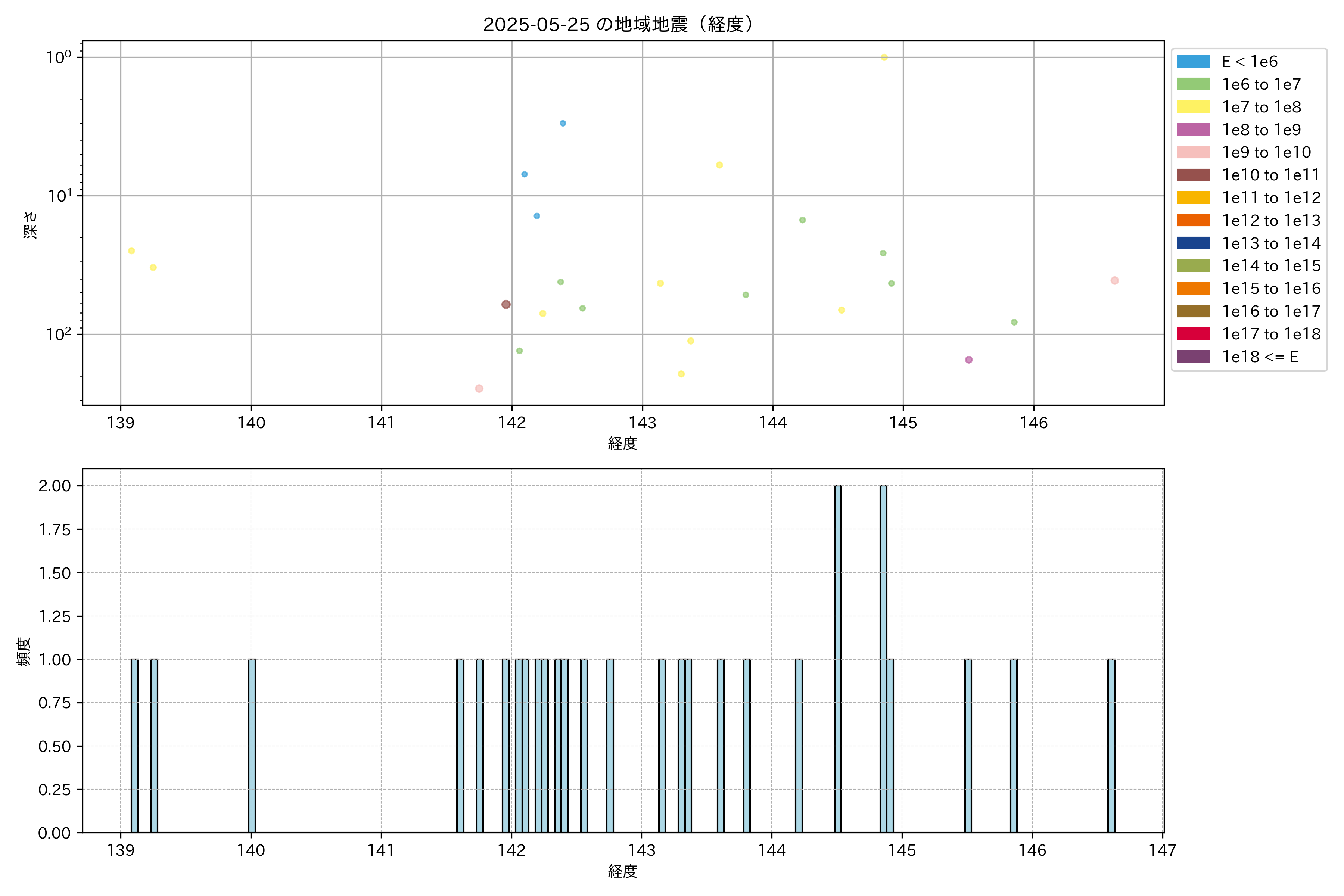Image resolution: width=1344 pixels, height=896 pixels.
Task: Click the leftmost histogram bar near 139.1
Action: point(134,746)
